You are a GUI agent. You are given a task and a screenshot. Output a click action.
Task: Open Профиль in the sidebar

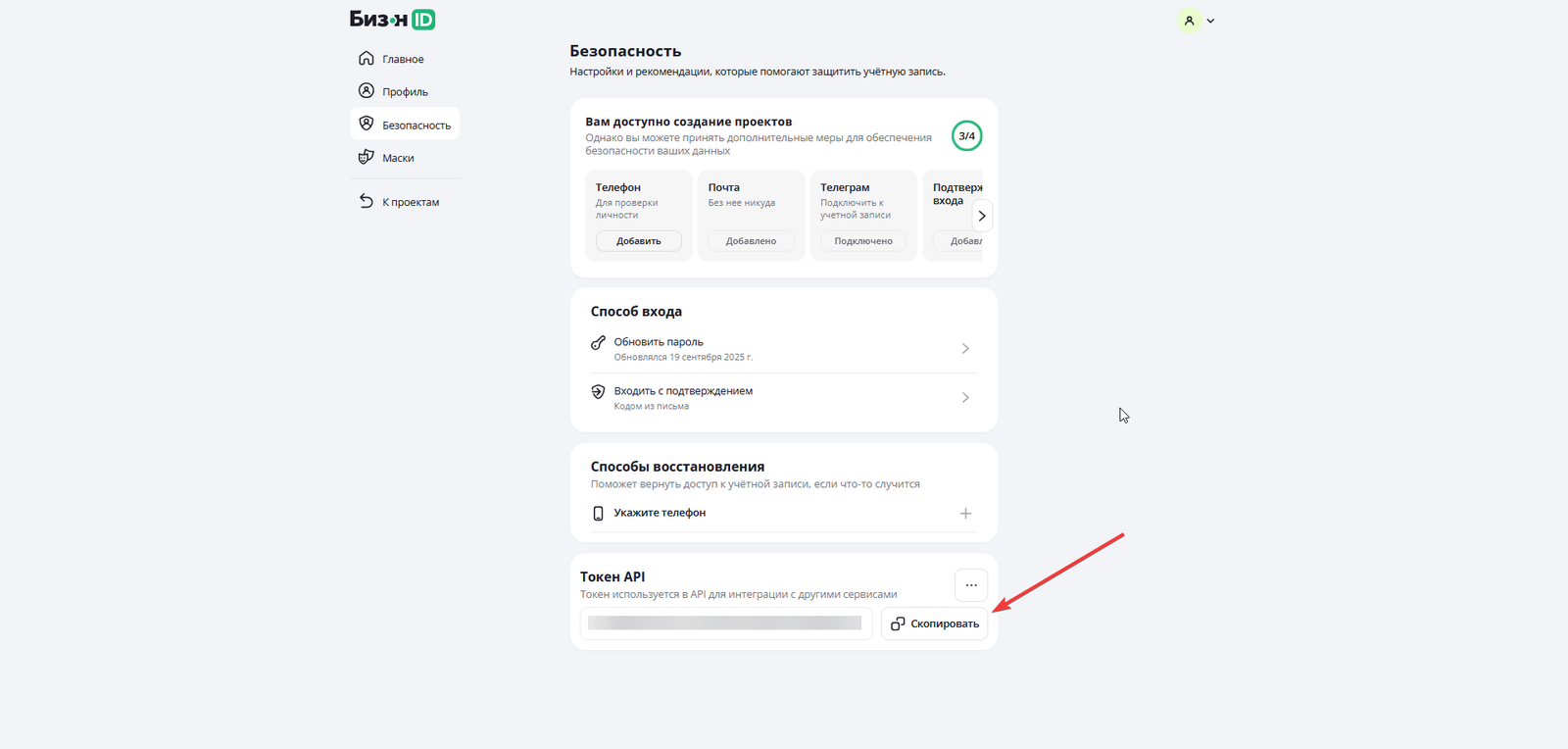click(404, 91)
